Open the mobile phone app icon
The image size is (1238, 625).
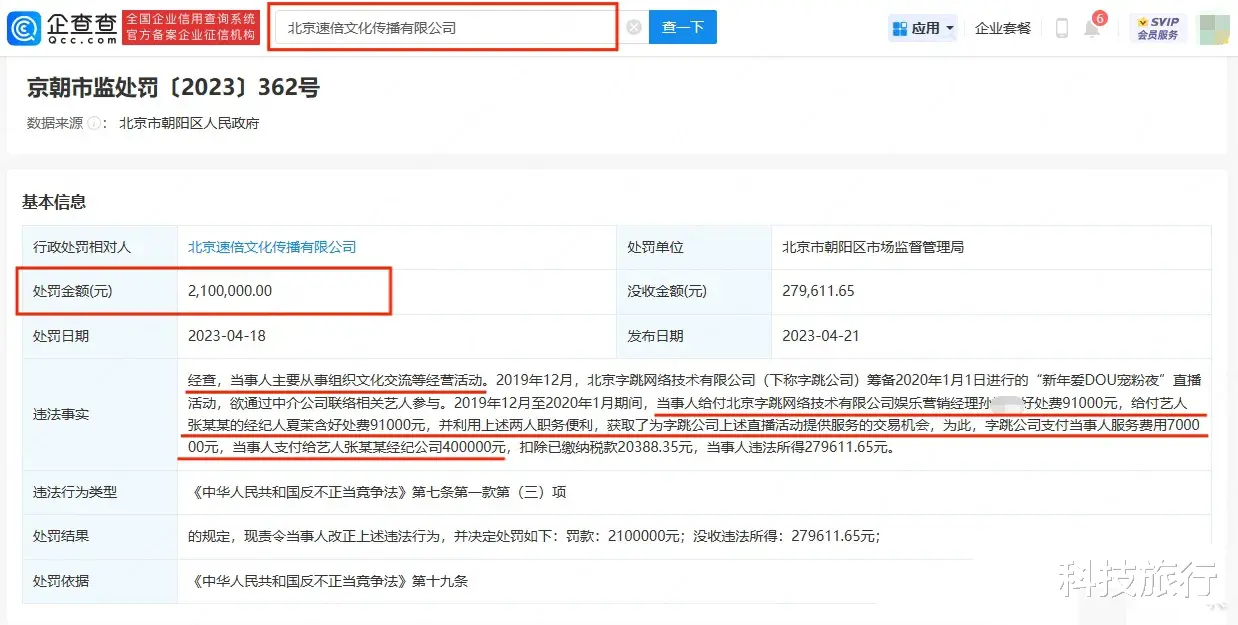pos(1062,28)
